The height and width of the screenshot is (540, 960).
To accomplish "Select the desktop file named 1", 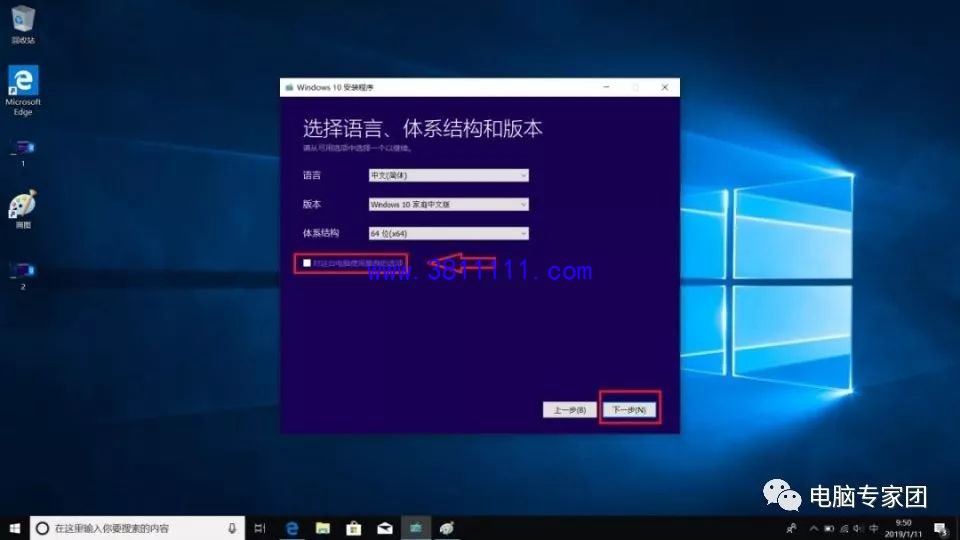I will pos(23,153).
